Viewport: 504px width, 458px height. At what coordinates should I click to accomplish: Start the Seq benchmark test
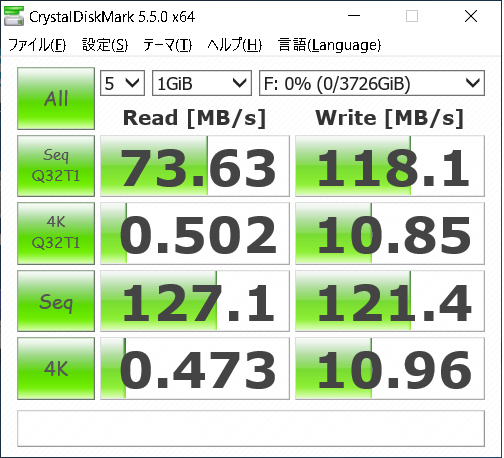56,301
